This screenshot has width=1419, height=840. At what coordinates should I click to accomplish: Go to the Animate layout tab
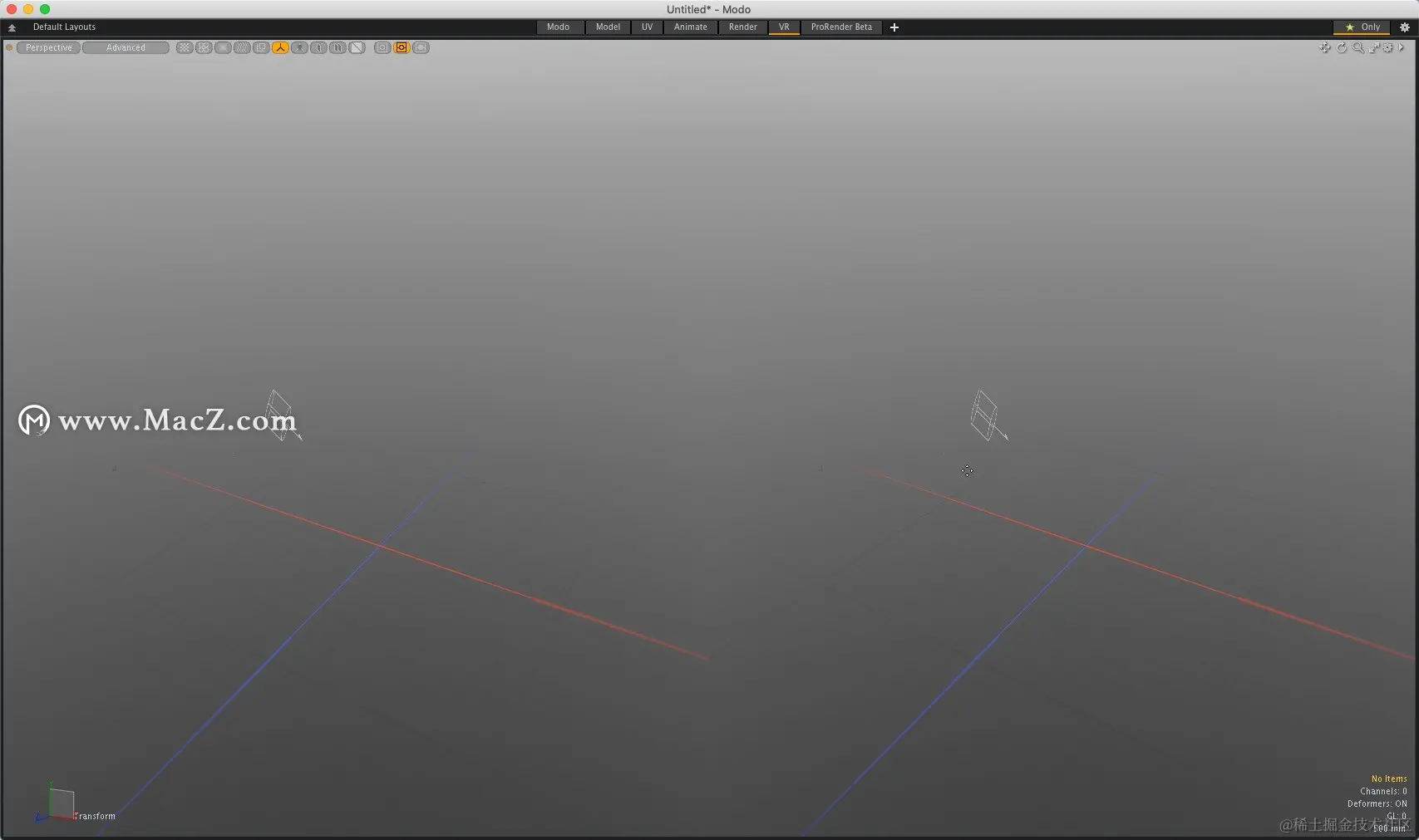tap(690, 27)
